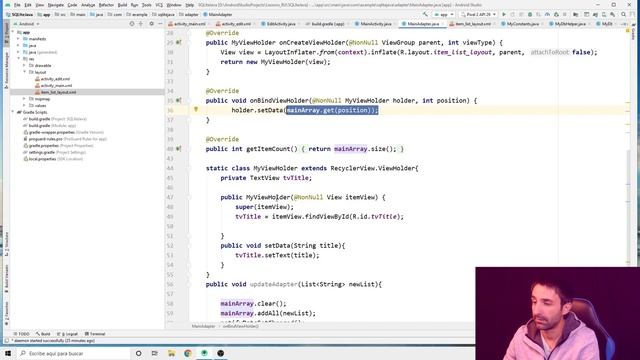The image size is (640, 360).
Task: Click the Gradle side tab on right edge
Action: (x=633, y=33)
